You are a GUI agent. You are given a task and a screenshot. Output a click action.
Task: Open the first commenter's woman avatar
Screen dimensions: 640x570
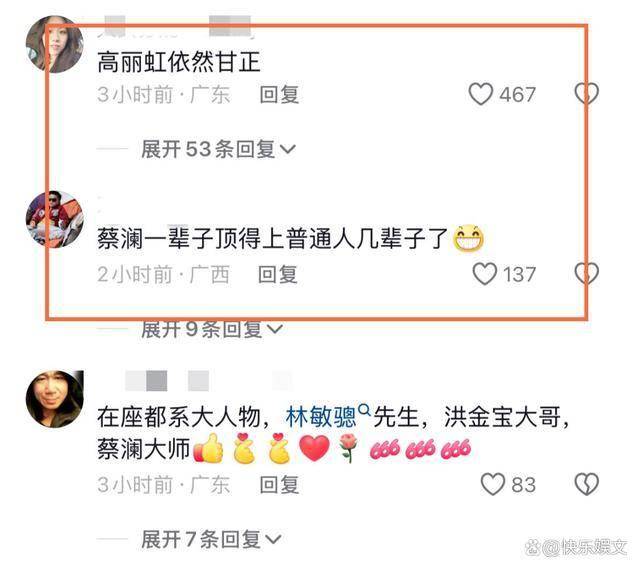[x=55, y=44]
